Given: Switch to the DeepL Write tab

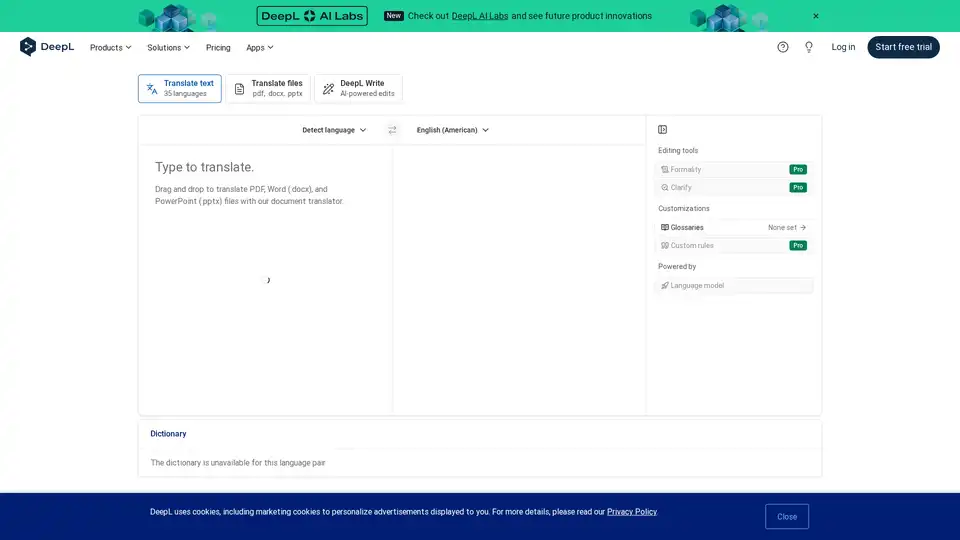Looking at the screenshot, I should [358, 89].
